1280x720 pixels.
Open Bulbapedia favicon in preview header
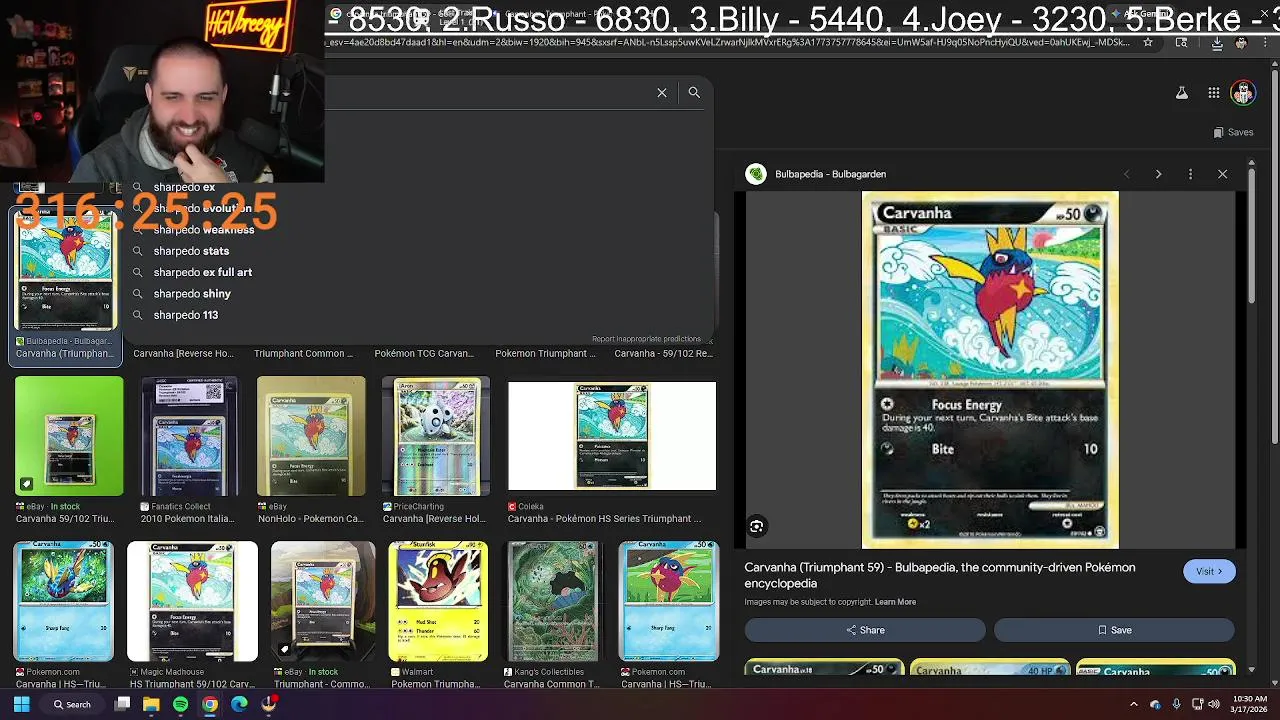[756, 174]
